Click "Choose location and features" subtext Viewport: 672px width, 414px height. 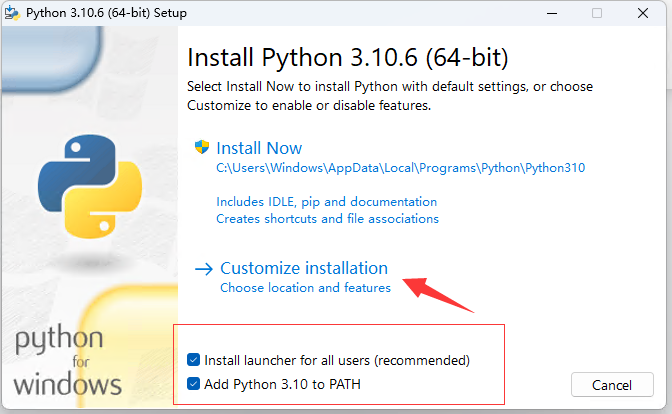click(305, 288)
